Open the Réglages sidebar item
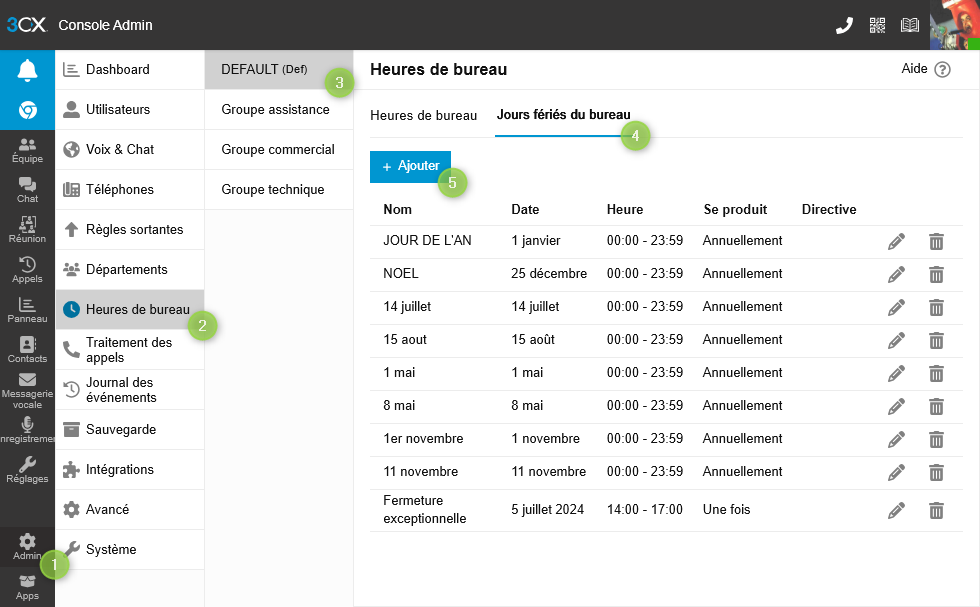Viewport: 980px width, 607px height. point(27,469)
